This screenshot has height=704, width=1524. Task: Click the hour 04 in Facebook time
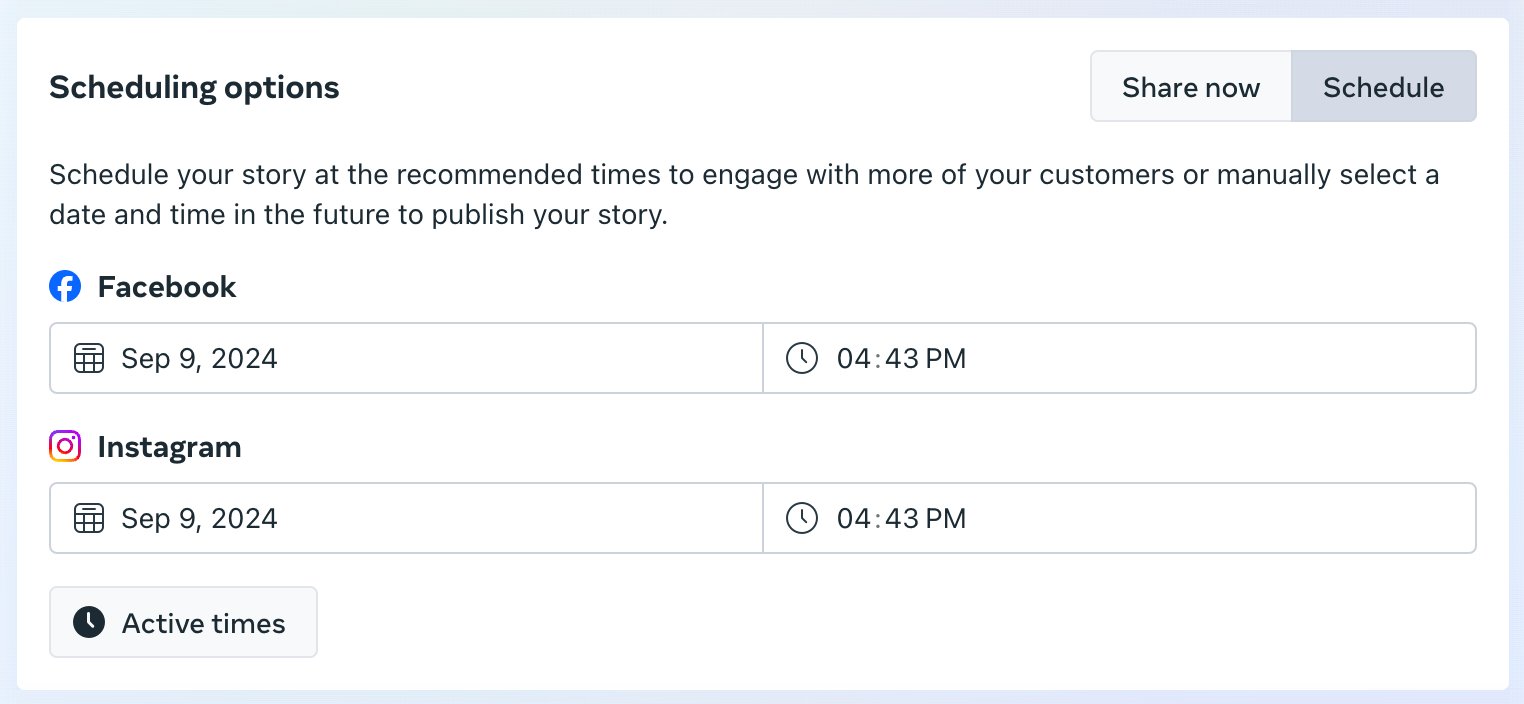(x=854, y=358)
